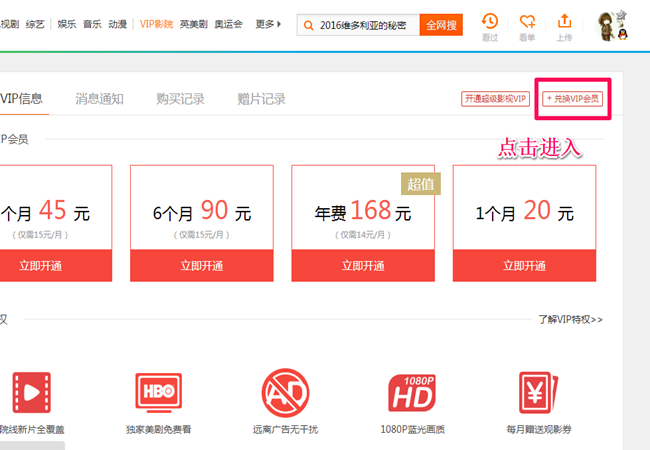Image resolution: width=650 pixels, height=450 pixels.
Task: Open the 娱乐 channel
Action: click(67, 24)
